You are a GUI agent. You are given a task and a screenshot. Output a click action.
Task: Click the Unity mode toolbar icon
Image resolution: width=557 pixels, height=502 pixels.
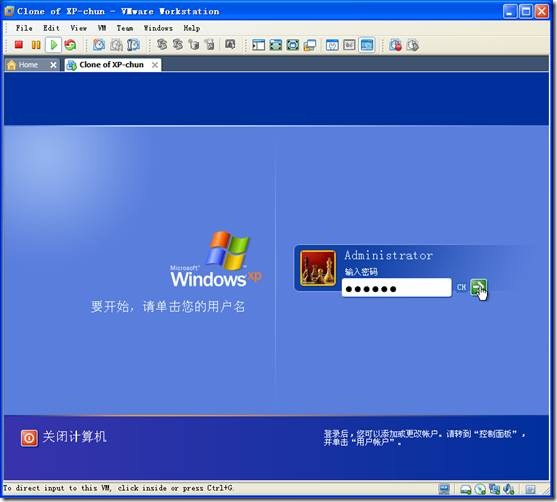[x=293, y=45]
